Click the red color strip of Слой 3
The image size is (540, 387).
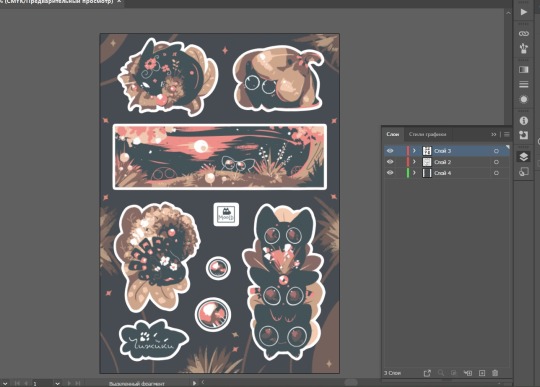coord(408,151)
